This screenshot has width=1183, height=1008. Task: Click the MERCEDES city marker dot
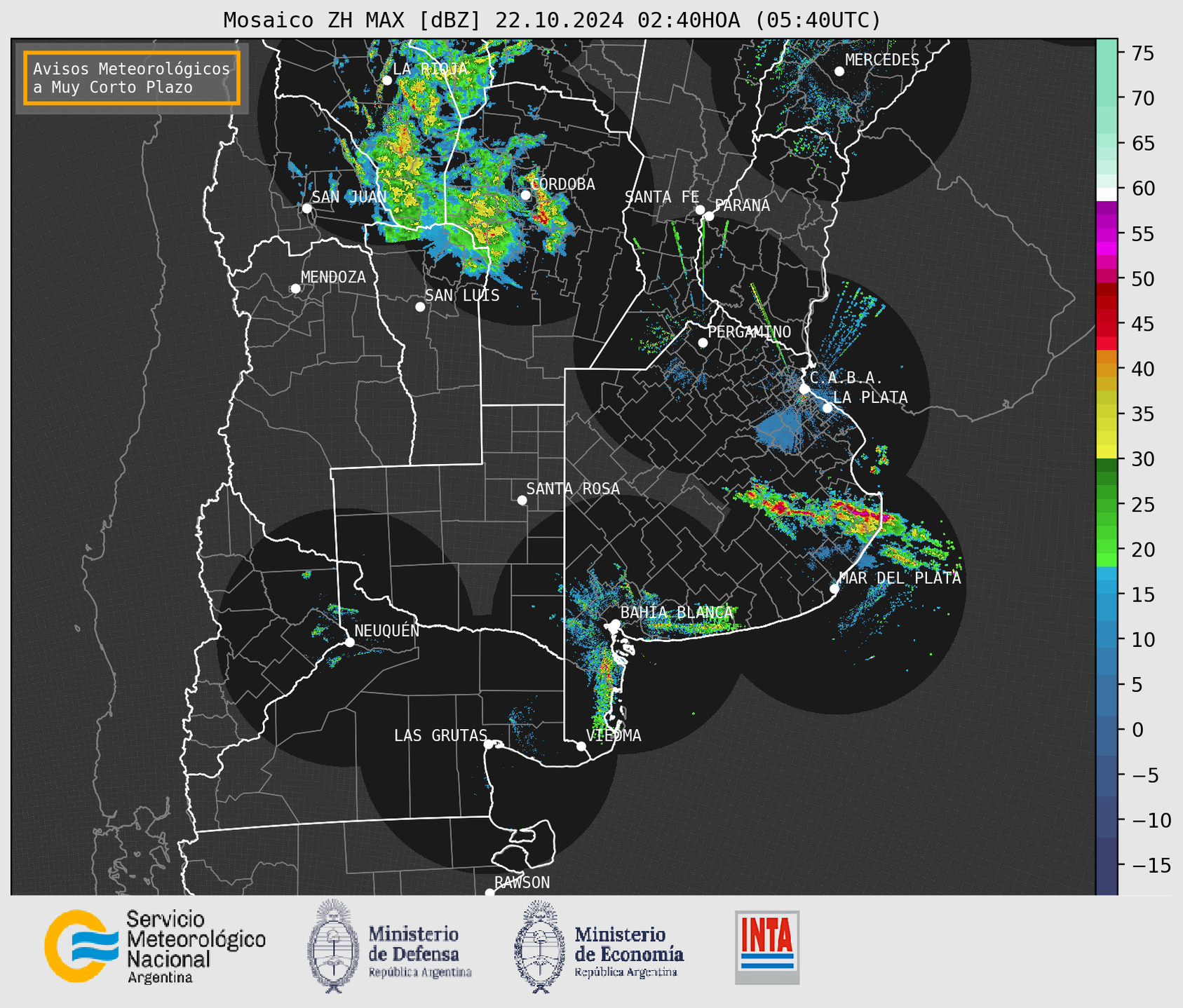pos(839,71)
